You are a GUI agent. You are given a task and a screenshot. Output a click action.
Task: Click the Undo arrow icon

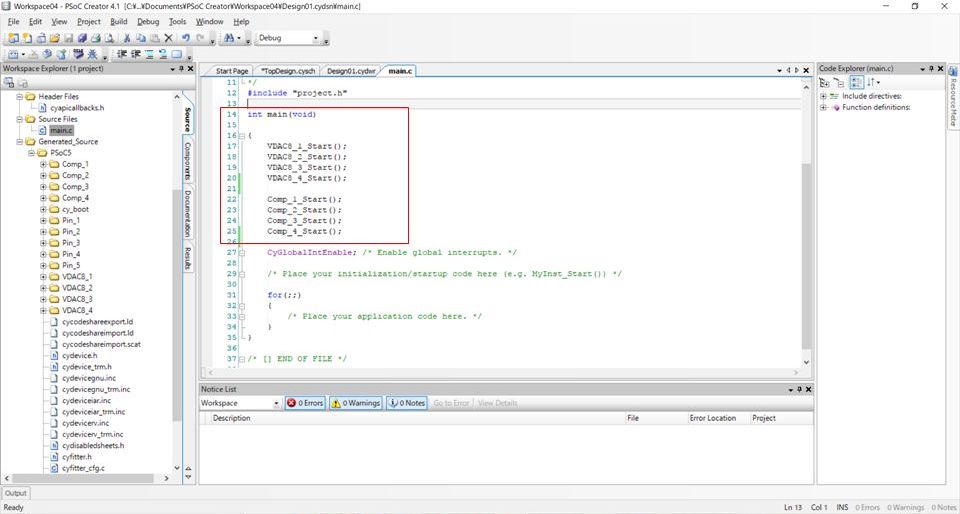click(x=186, y=38)
